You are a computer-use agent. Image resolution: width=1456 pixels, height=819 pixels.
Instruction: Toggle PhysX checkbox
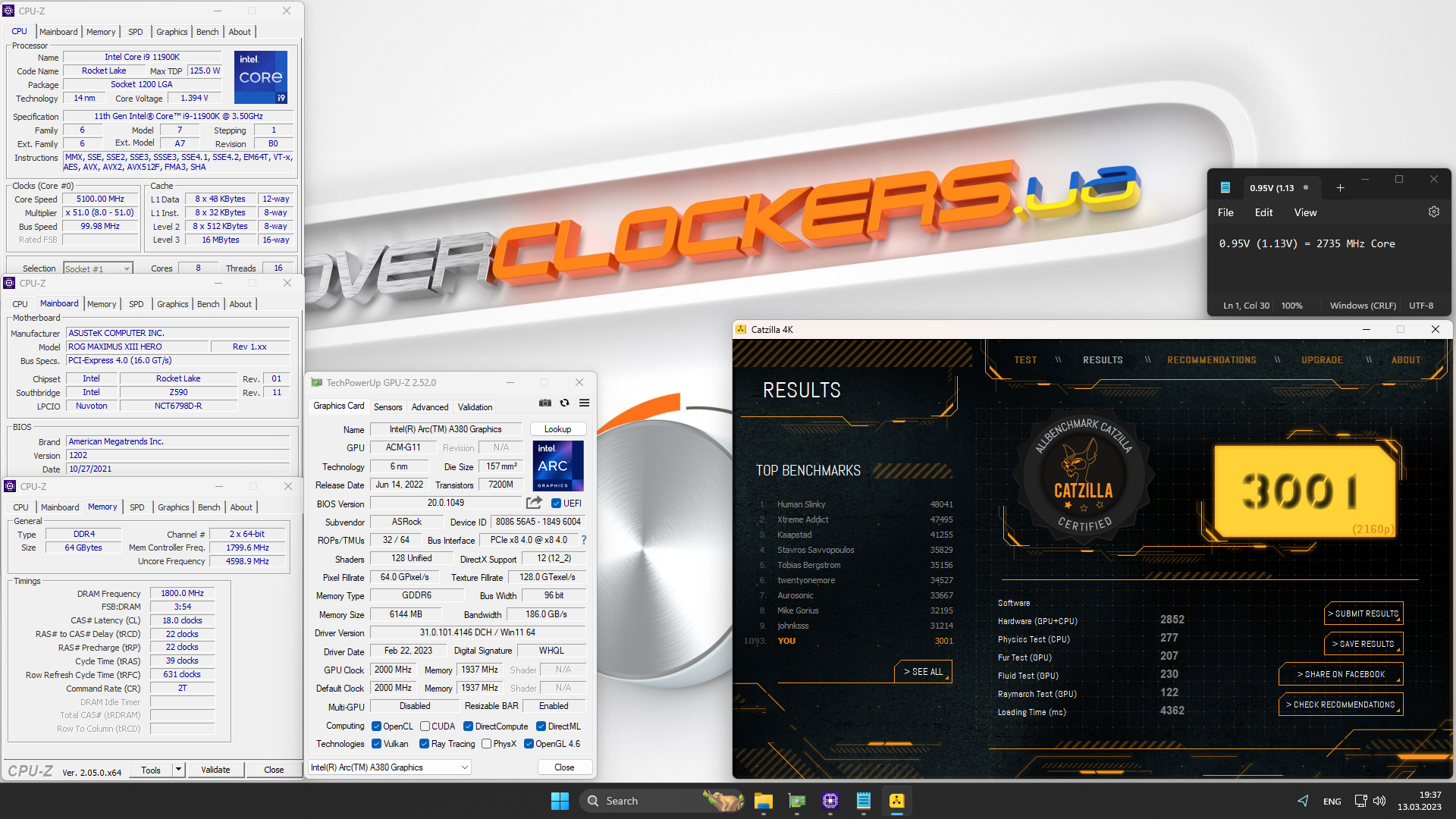486,744
